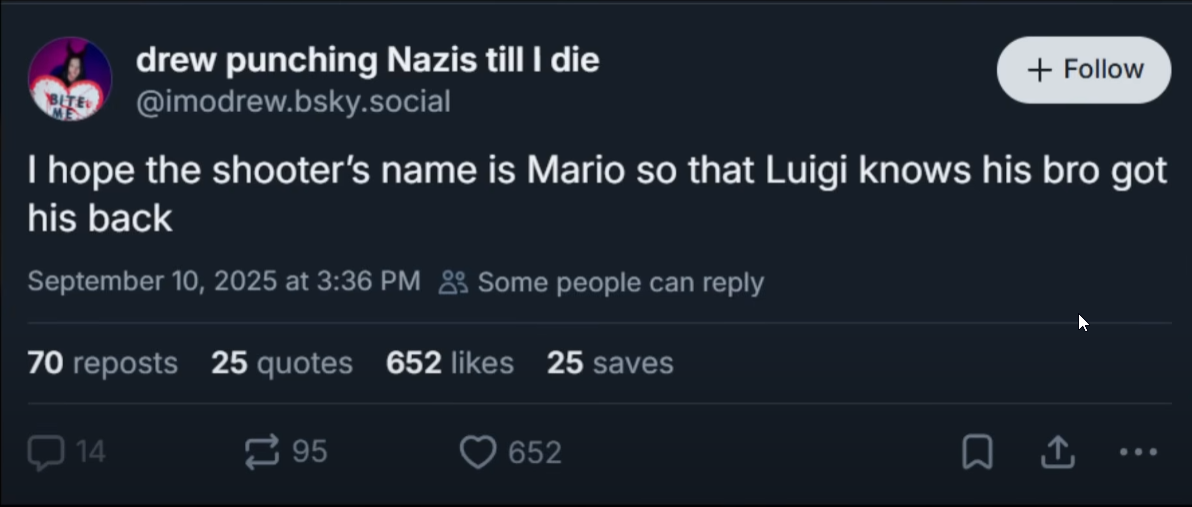Image resolution: width=1192 pixels, height=507 pixels.
Task: Click the September 10, 2025 timestamp
Action: 223,281
